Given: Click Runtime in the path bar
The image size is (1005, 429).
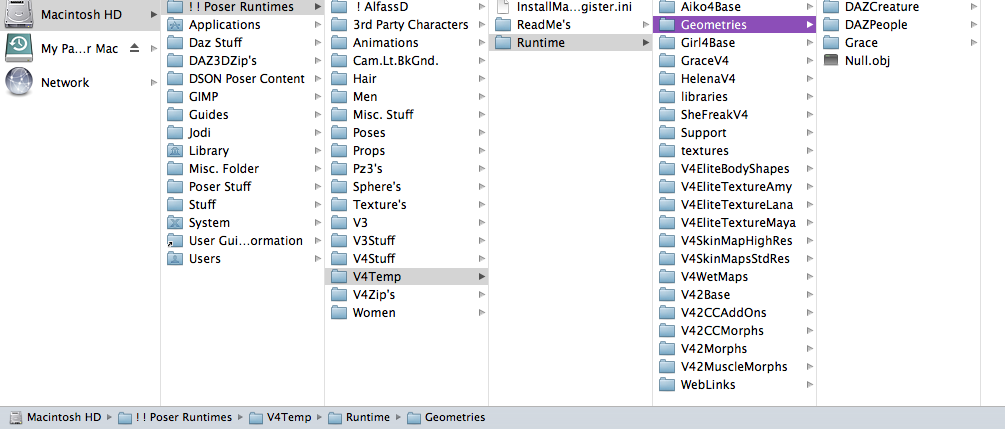Looking at the screenshot, I should (360, 417).
